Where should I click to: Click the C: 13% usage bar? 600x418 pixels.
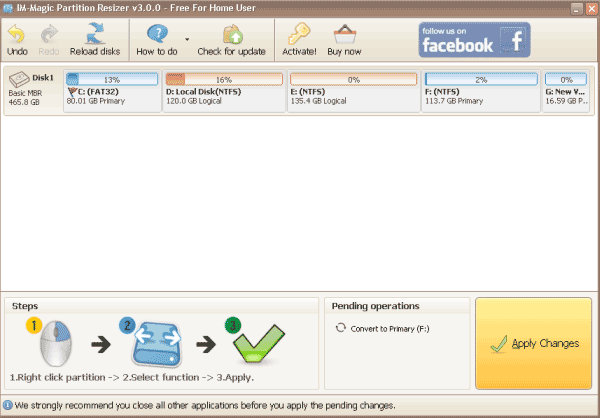tap(112, 80)
